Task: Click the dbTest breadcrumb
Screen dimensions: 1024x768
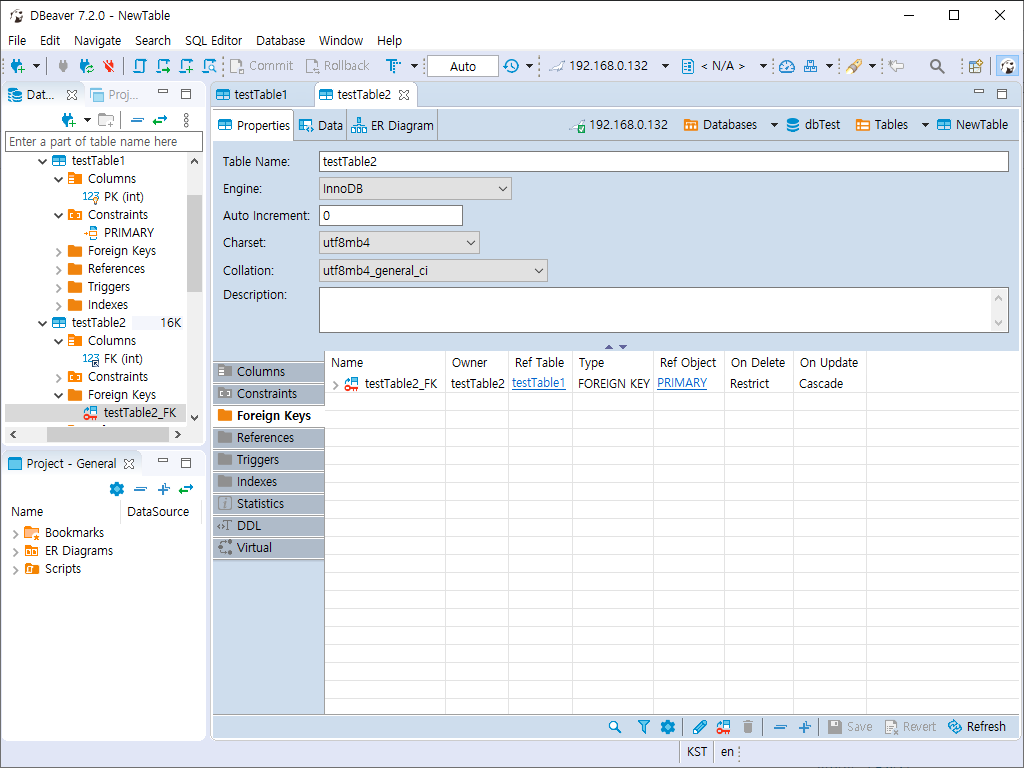Action: coord(814,125)
